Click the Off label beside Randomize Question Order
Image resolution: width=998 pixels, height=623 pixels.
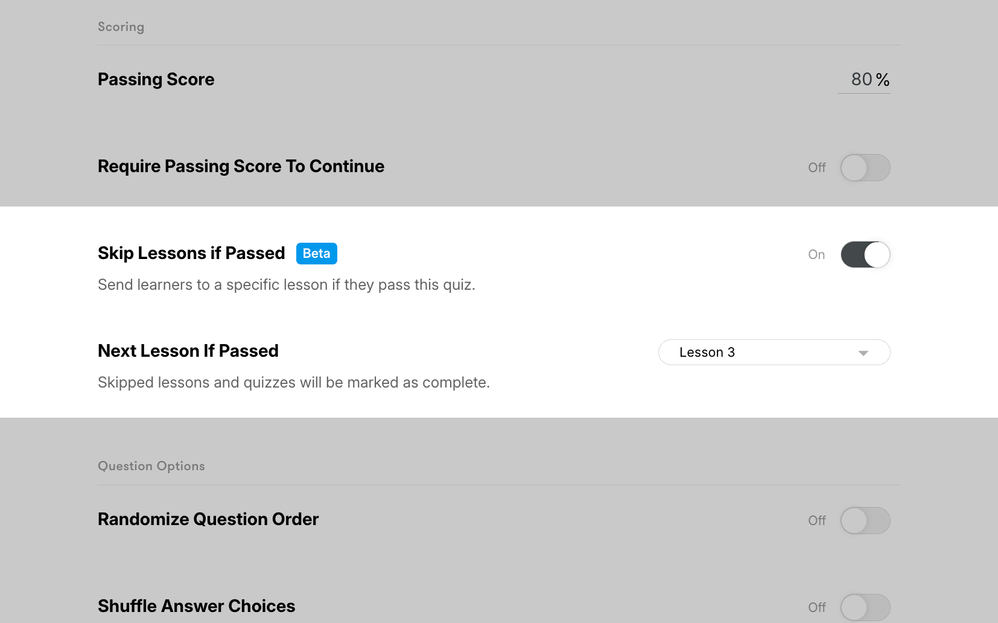pos(817,521)
